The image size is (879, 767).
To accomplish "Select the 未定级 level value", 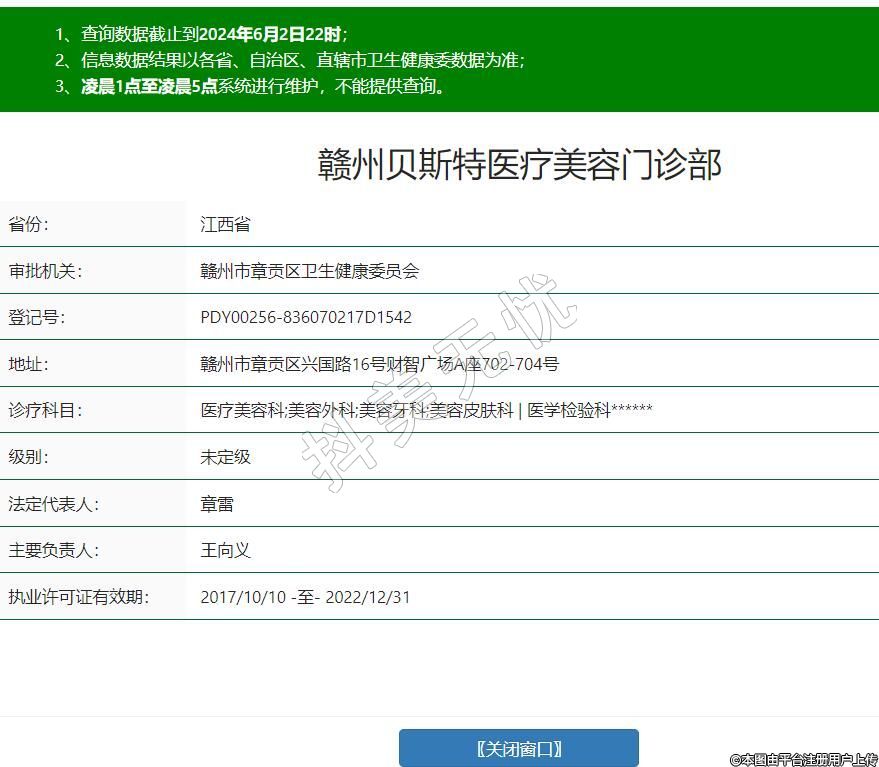I will click(x=225, y=457).
